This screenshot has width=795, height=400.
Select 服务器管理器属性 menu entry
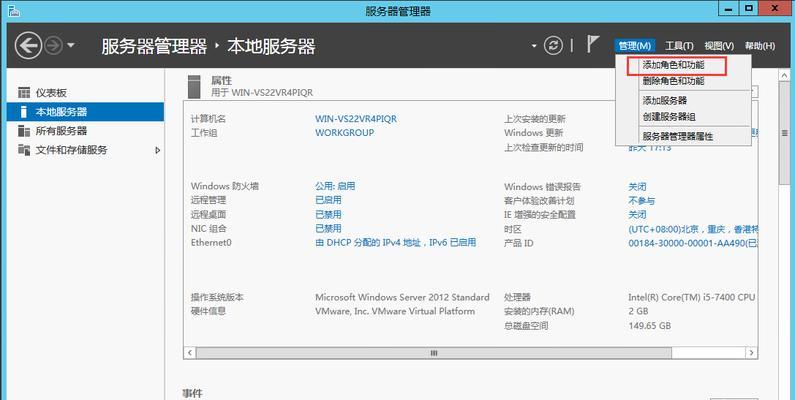click(x=677, y=136)
